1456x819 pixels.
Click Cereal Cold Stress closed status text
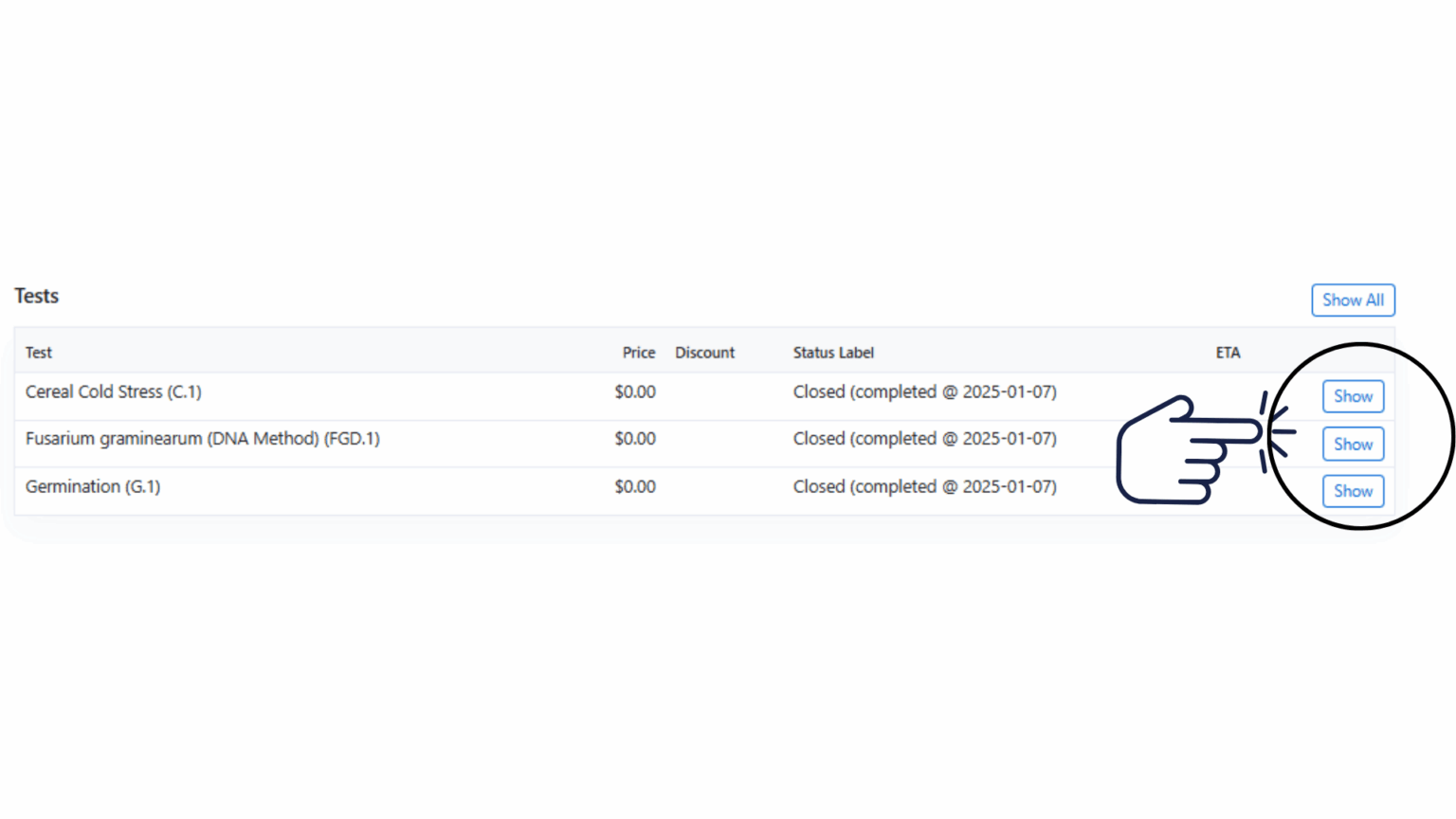pos(924,391)
